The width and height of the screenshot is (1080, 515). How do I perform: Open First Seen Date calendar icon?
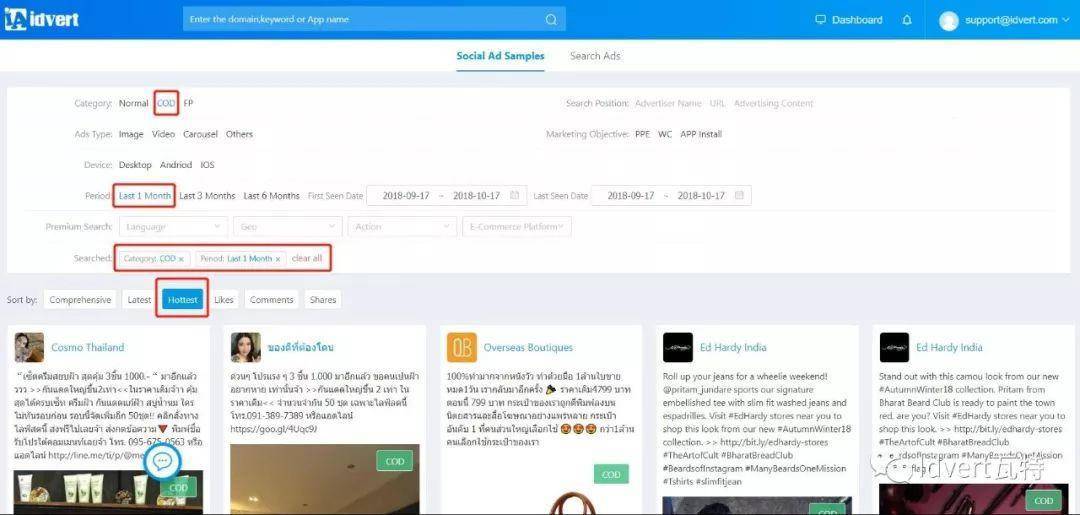[515, 196]
